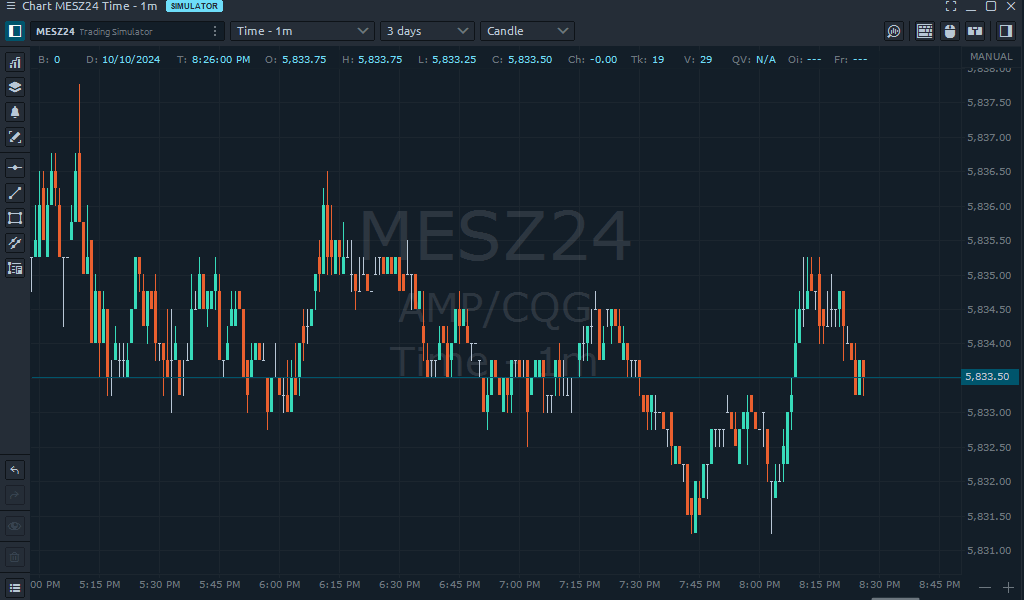1024x600 pixels.
Task: Open the Candle chart style dropdown
Action: 527,31
